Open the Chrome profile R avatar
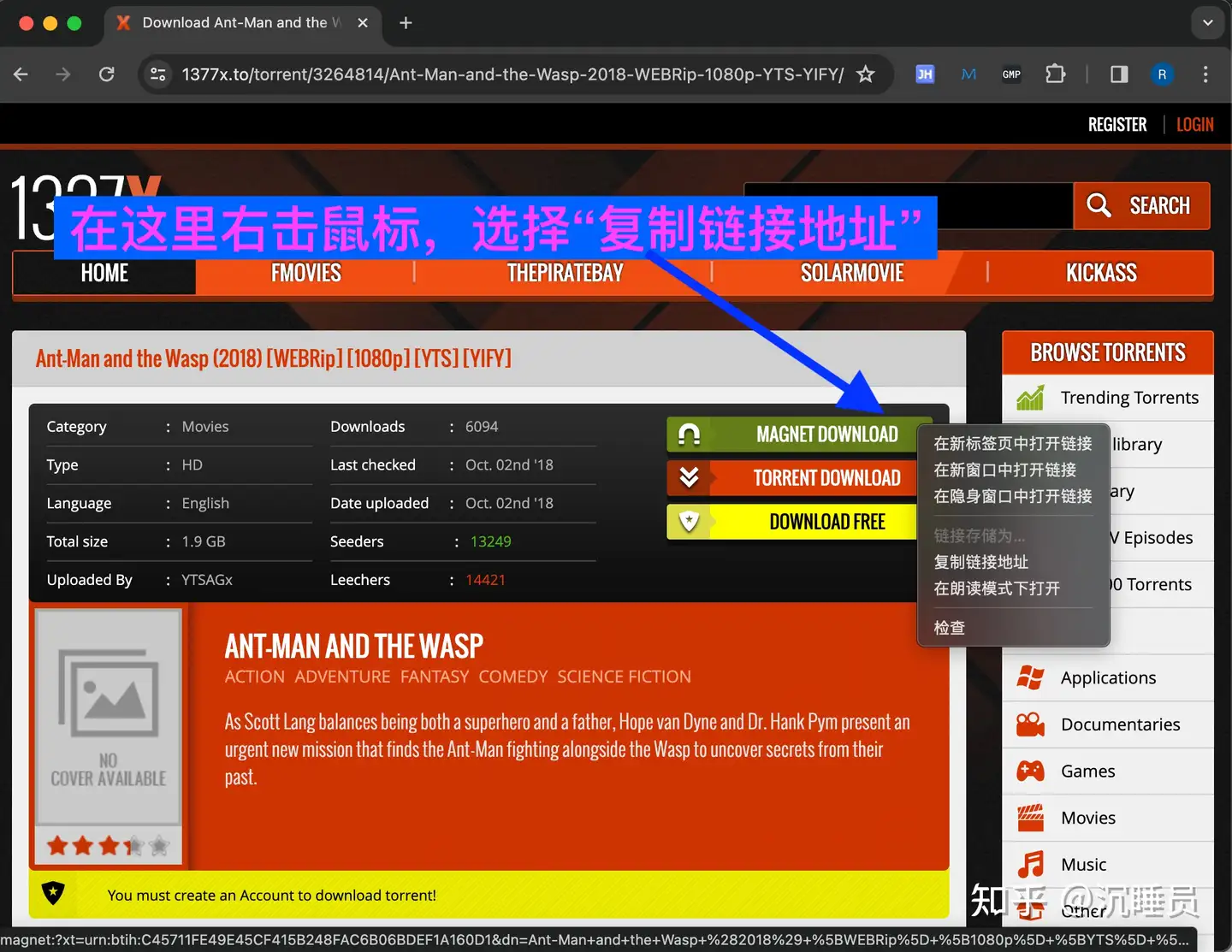Image resolution: width=1232 pixels, height=952 pixels. (x=1162, y=74)
